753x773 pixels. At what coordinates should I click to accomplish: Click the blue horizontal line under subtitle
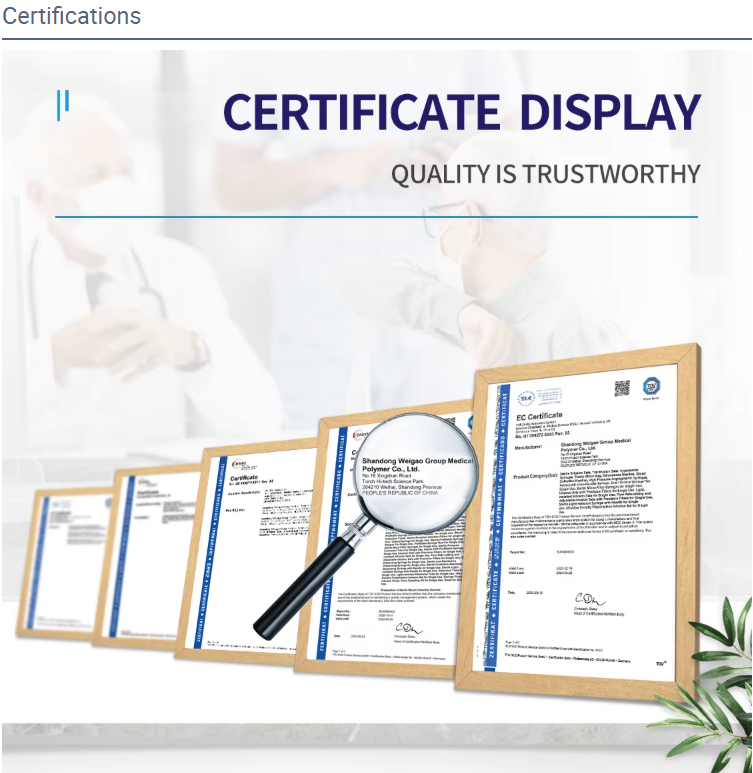coord(376,216)
